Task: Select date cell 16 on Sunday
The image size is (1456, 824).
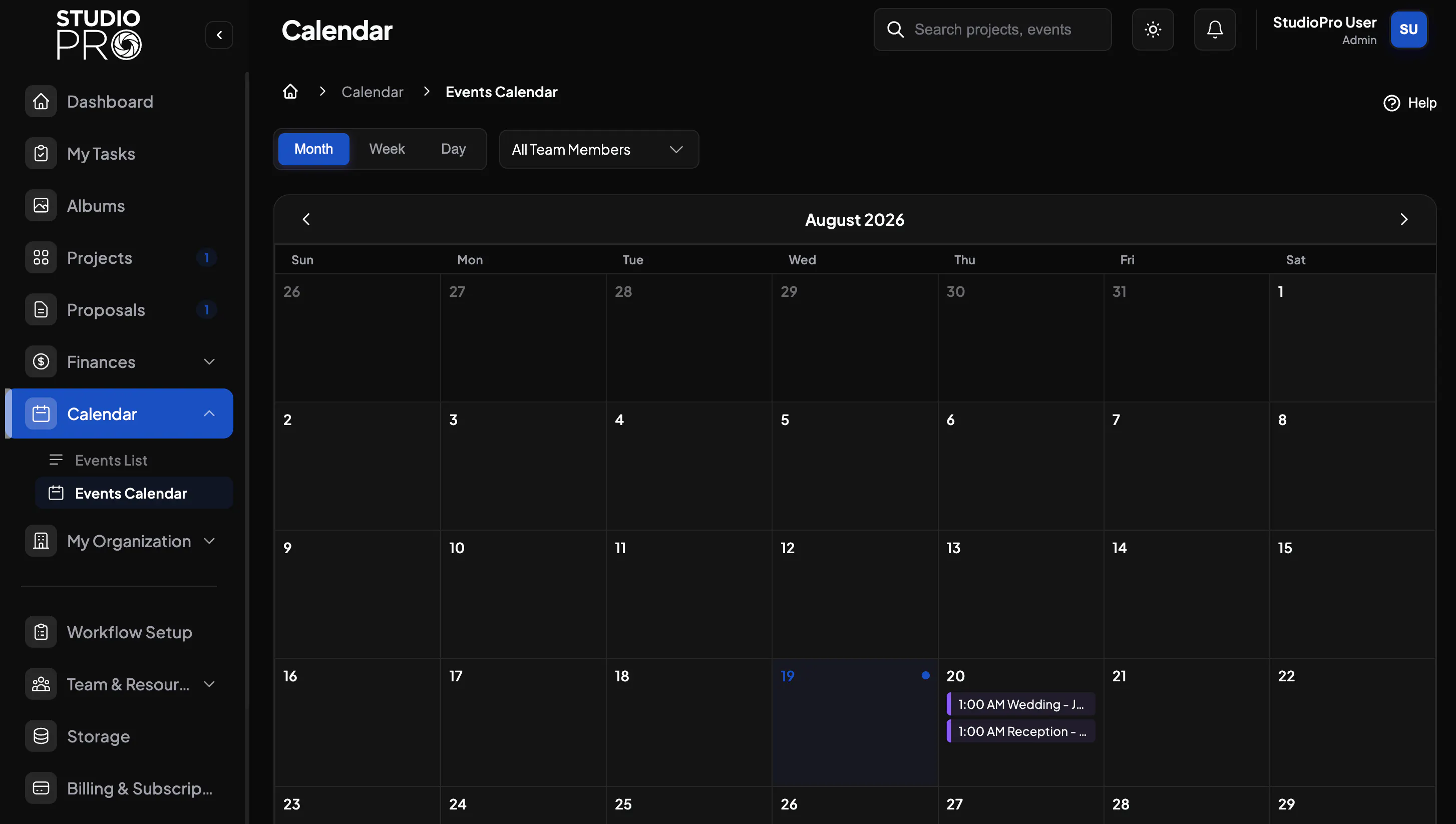Action: (357, 722)
